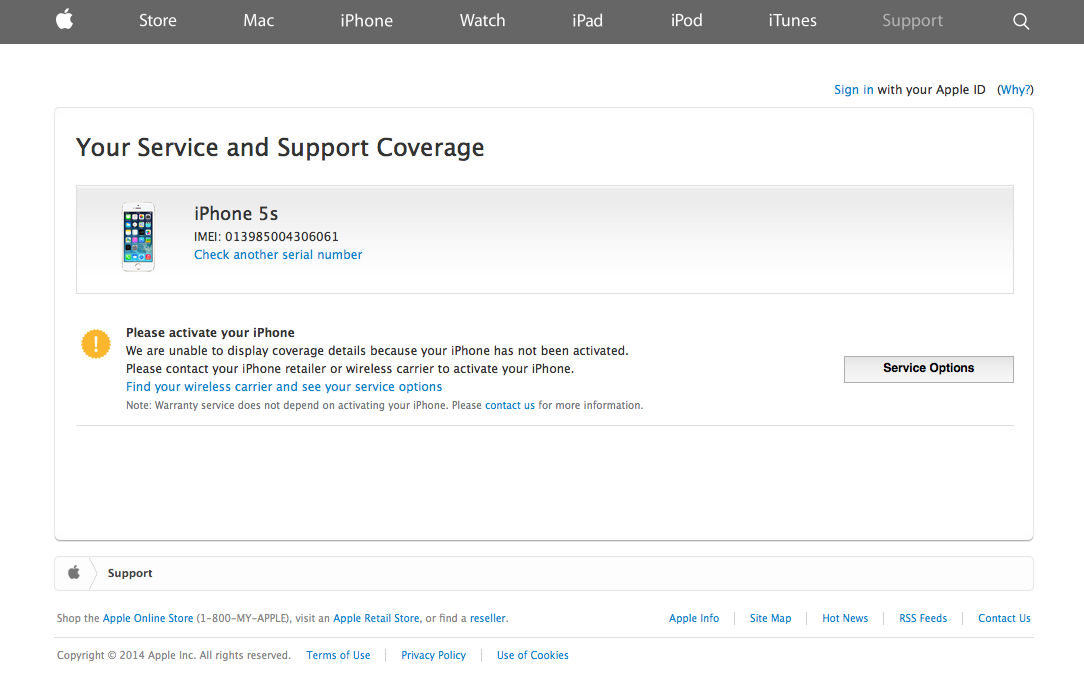Click the Apple logo in the breadcrumb bar
This screenshot has width=1084, height=693.
click(74, 573)
